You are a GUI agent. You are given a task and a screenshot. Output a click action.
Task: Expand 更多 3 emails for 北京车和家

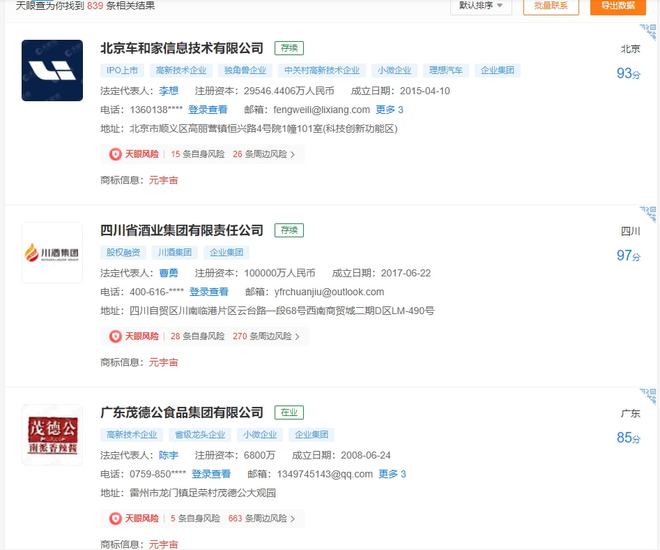pyautogui.click(x=389, y=110)
